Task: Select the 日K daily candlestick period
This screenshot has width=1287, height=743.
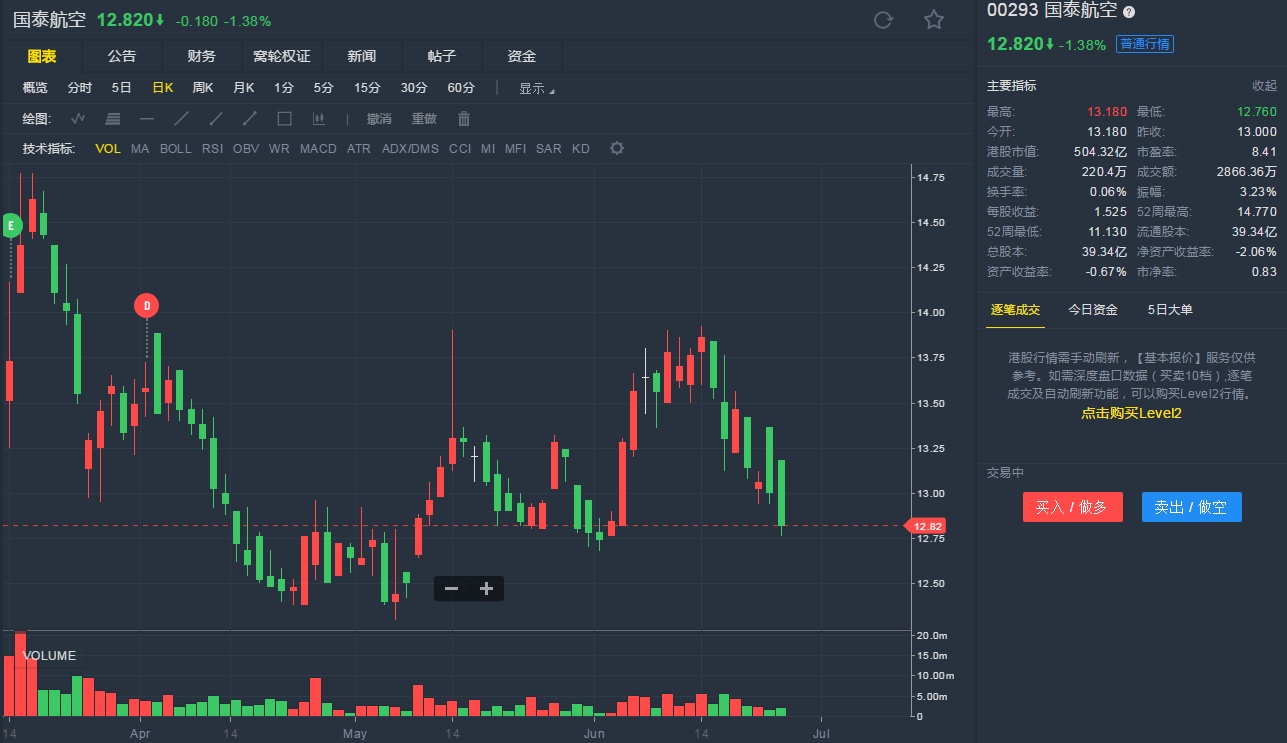Action: pyautogui.click(x=163, y=88)
